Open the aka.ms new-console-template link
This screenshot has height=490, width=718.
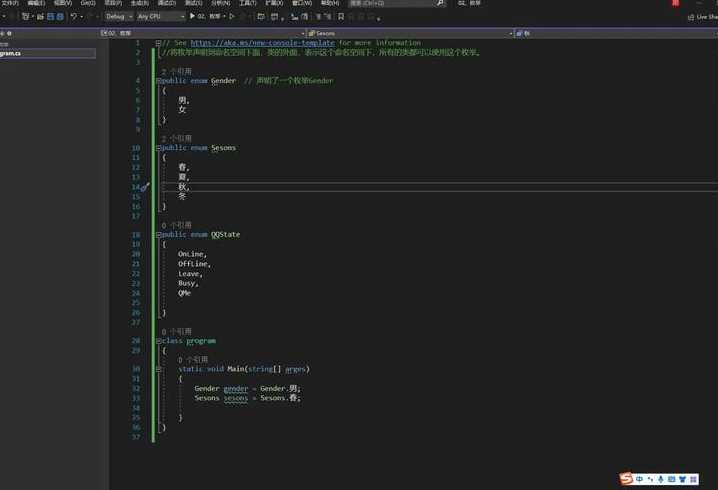tap(262, 43)
